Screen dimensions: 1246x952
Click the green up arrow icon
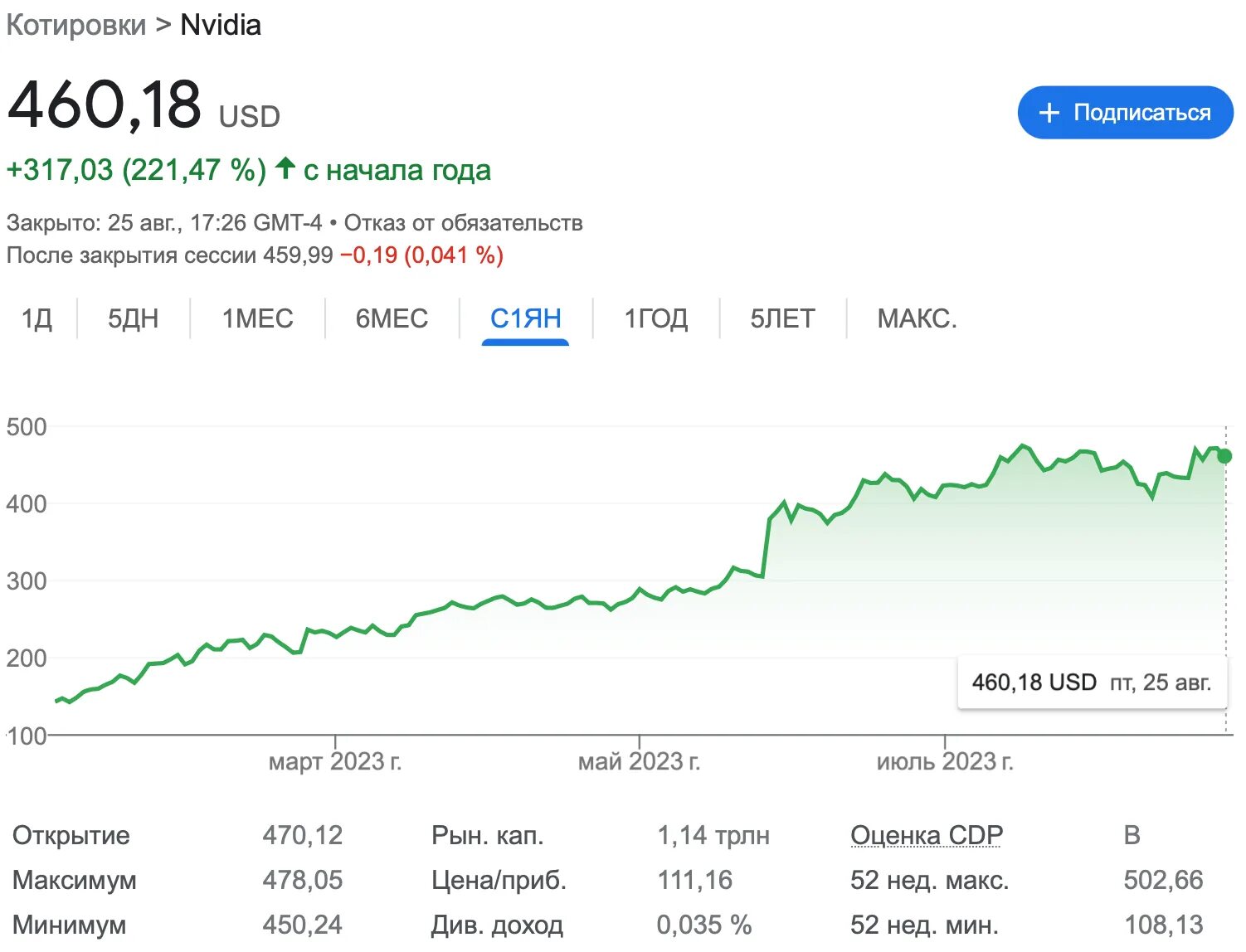(285, 168)
